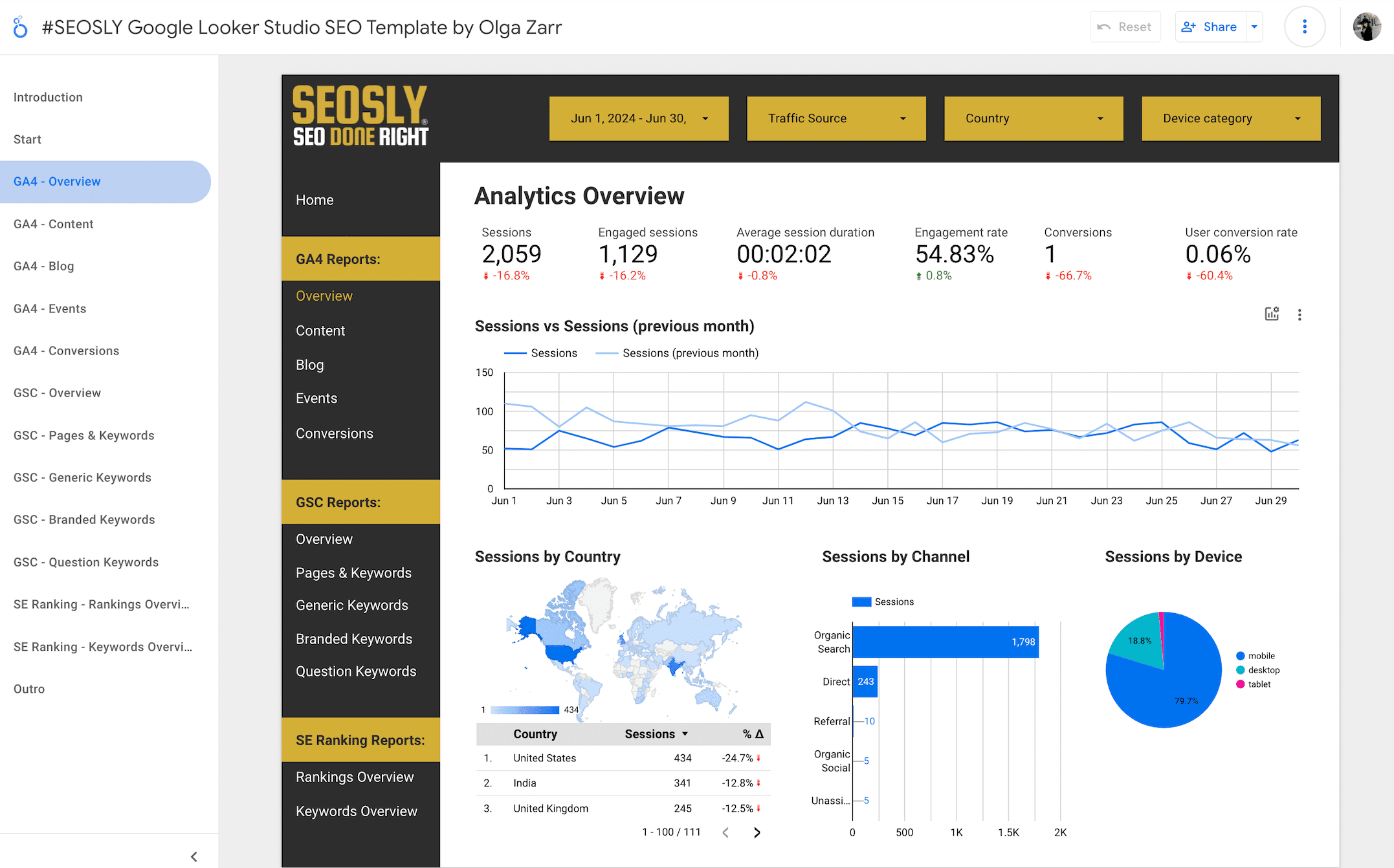Open the Start page
1394x868 pixels.
tap(27, 139)
